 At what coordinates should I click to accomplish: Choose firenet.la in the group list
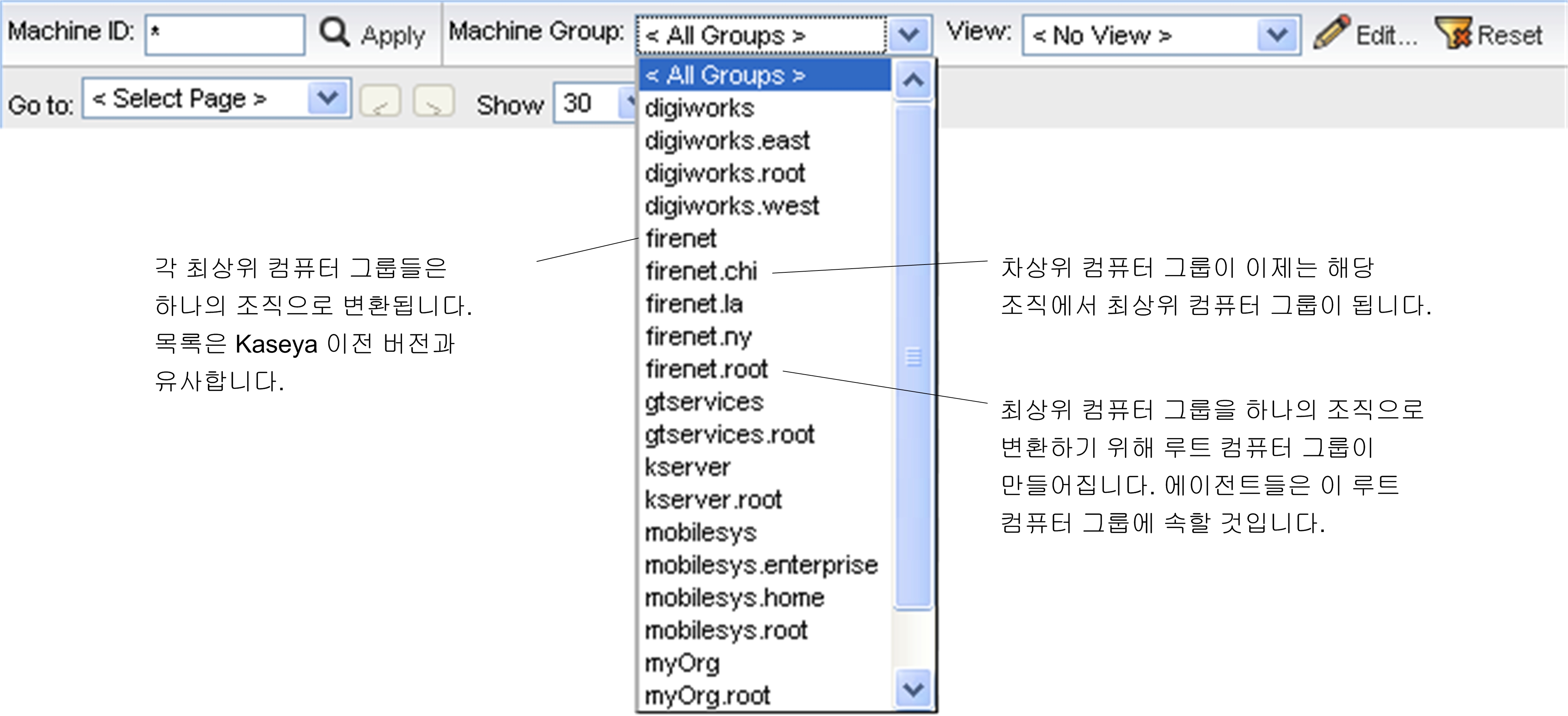(x=765, y=304)
